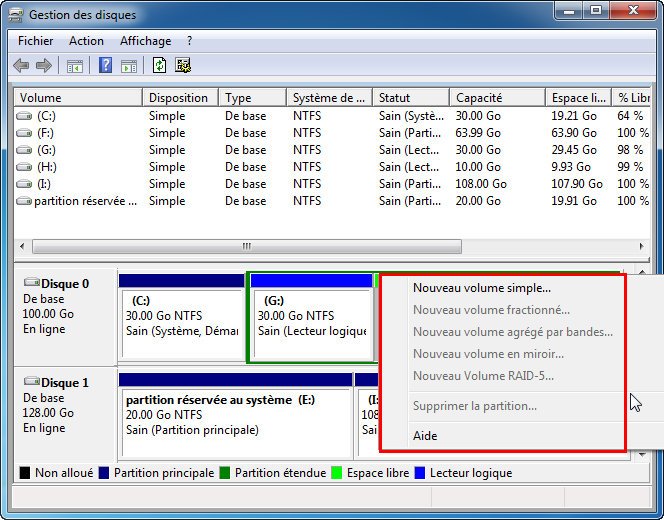Screen dimensions: 664x520
Task: Open the Affichage menu
Action: coord(145,41)
